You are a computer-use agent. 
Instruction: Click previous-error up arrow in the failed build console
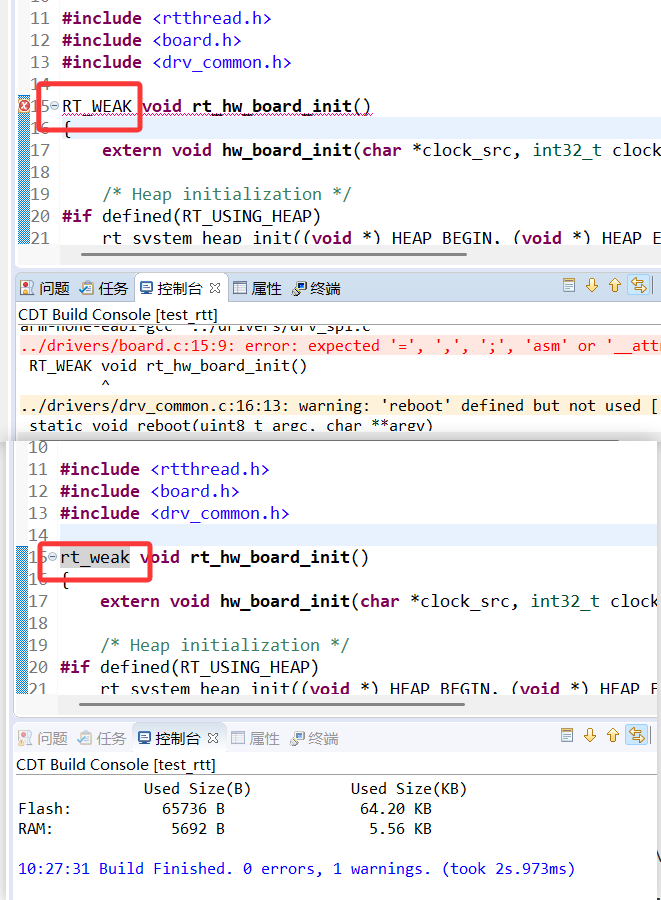click(x=614, y=286)
